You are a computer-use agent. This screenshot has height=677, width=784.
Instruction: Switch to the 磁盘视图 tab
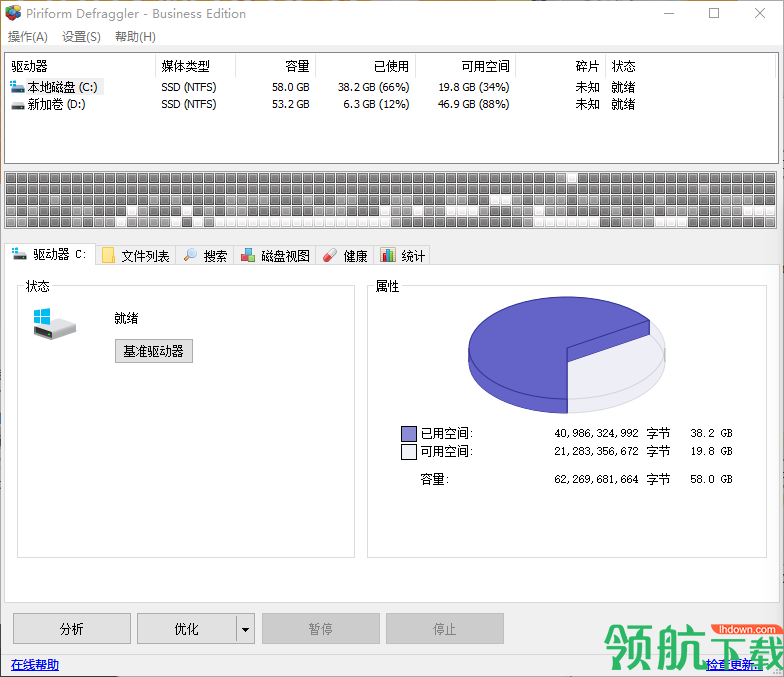coord(274,256)
